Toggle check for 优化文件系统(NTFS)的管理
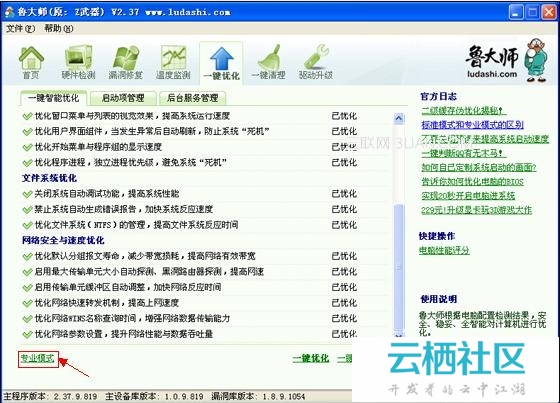Screen dimensions: 560x403 click(28, 225)
